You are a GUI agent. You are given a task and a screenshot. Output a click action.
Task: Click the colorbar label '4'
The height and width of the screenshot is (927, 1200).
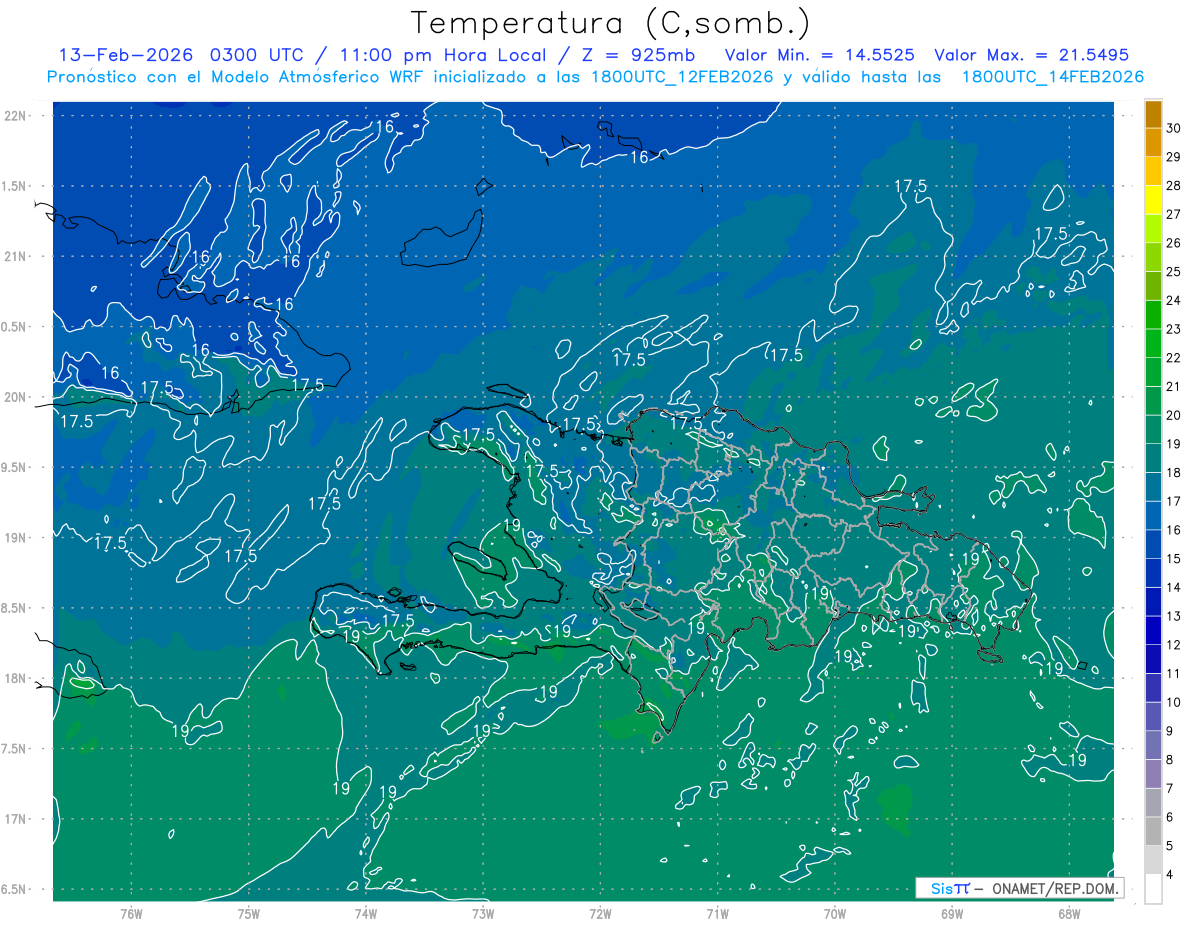[x=1170, y=876]
